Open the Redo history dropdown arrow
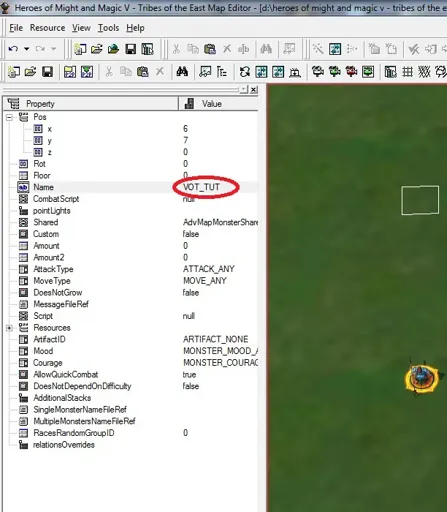447x512 pixels. [53, 49]
